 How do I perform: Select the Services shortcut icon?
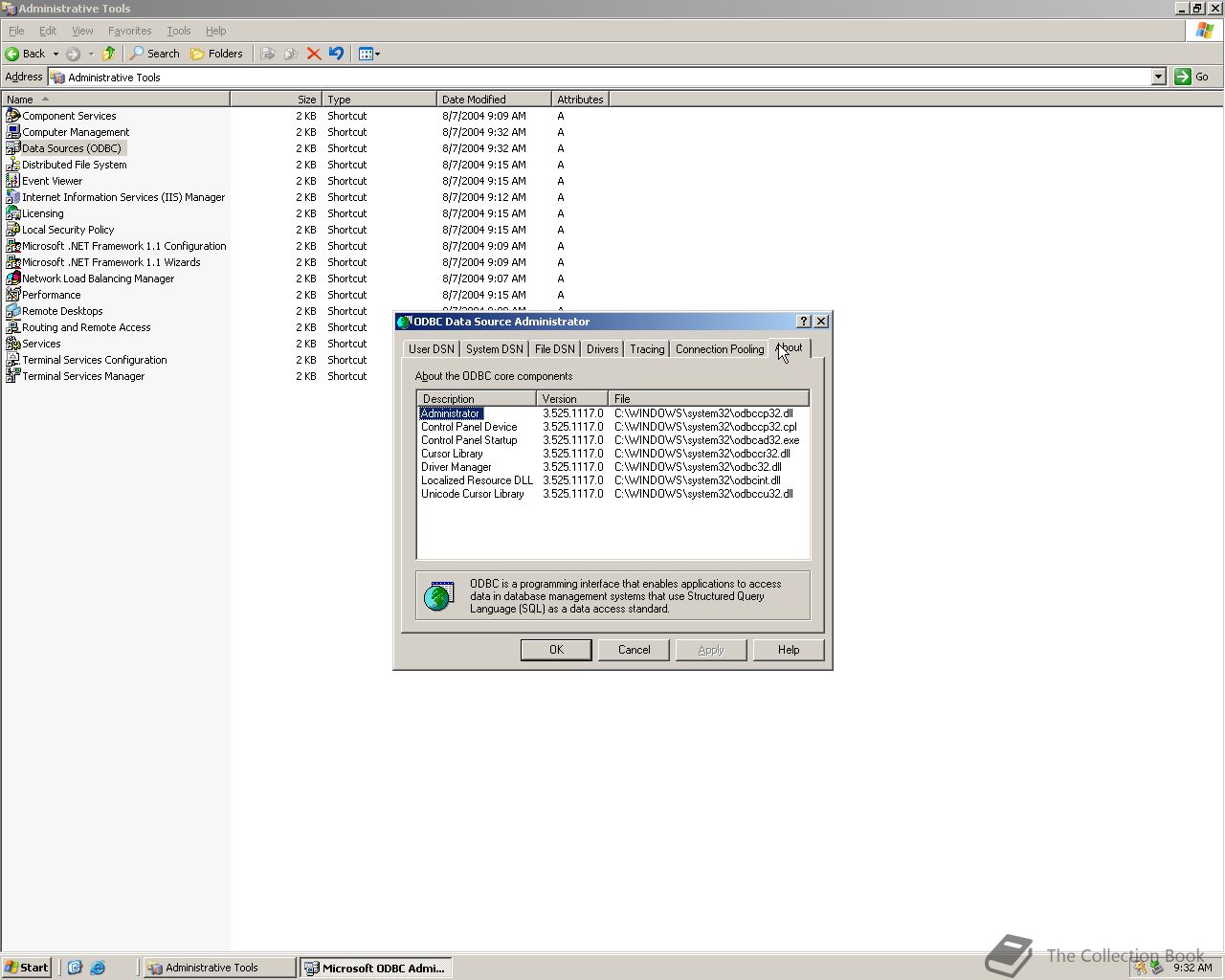pos(12,344)
